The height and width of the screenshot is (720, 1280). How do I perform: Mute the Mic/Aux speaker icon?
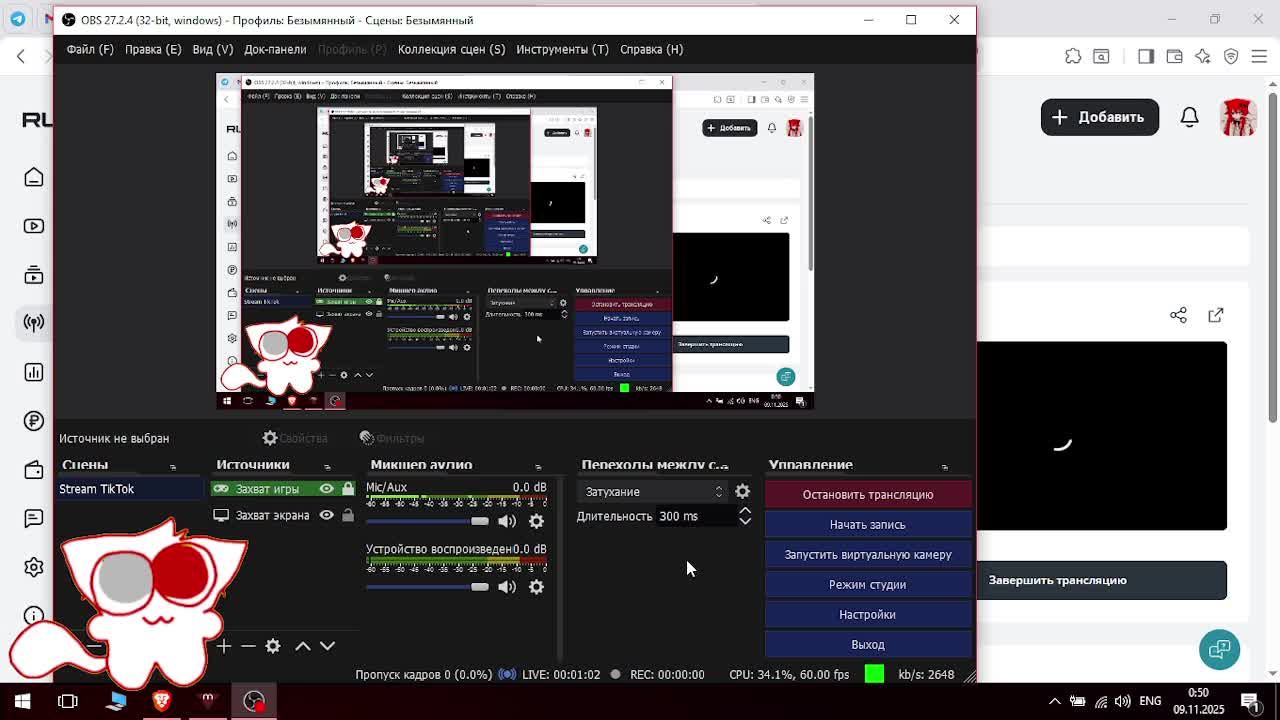[x=507, y=521]
